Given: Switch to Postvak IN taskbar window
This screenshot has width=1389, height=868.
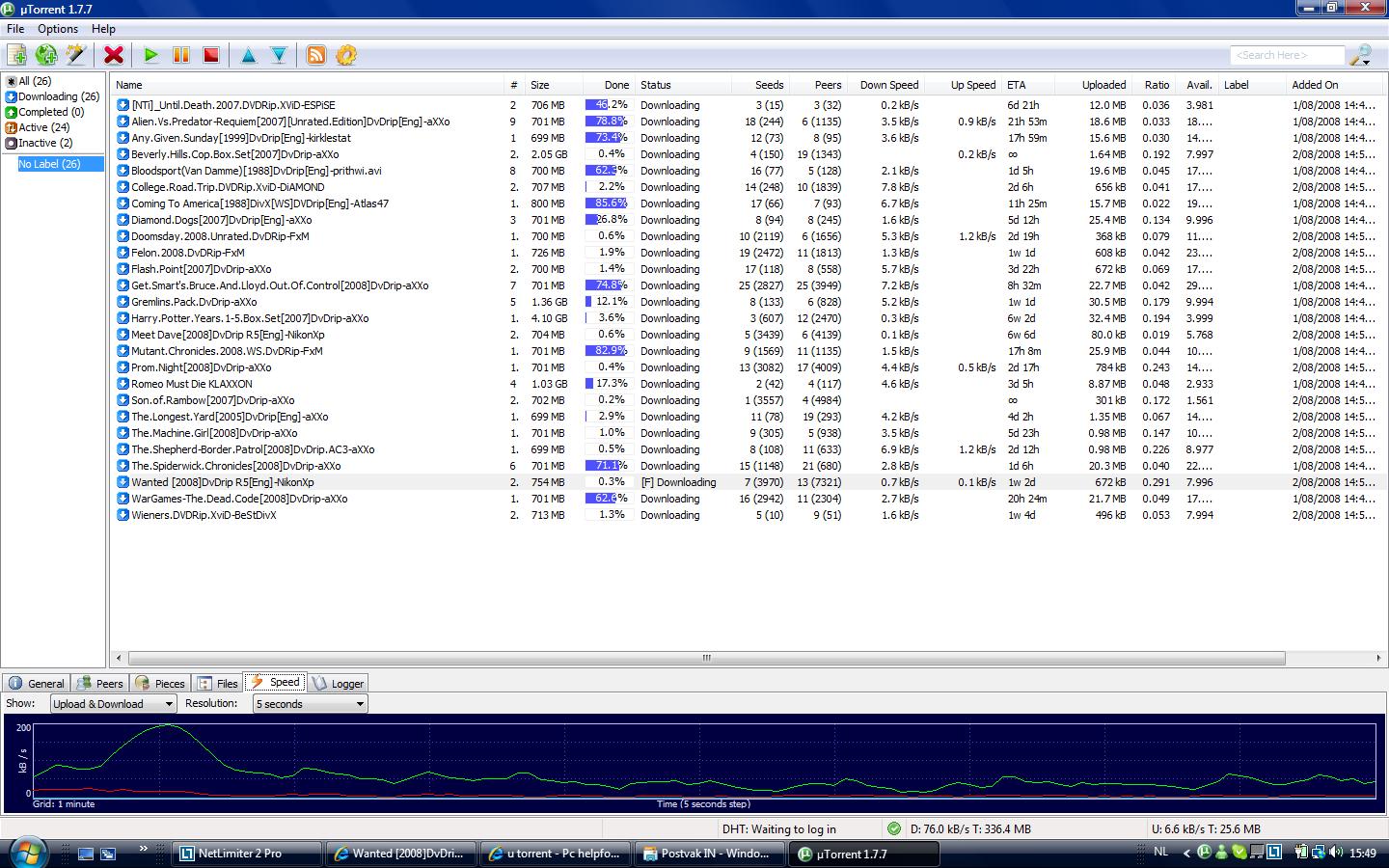Looking at the screenshot, I should pyautogui.click(x=710, y=854).
